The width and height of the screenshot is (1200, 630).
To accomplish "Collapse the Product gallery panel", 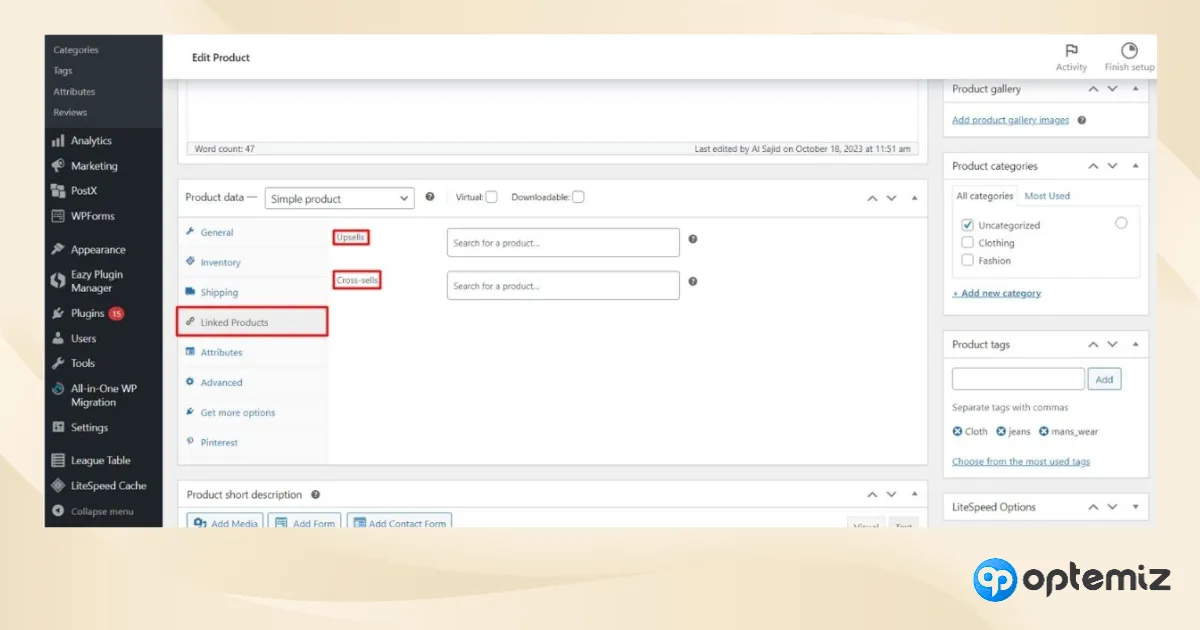I will point(1135,89).
